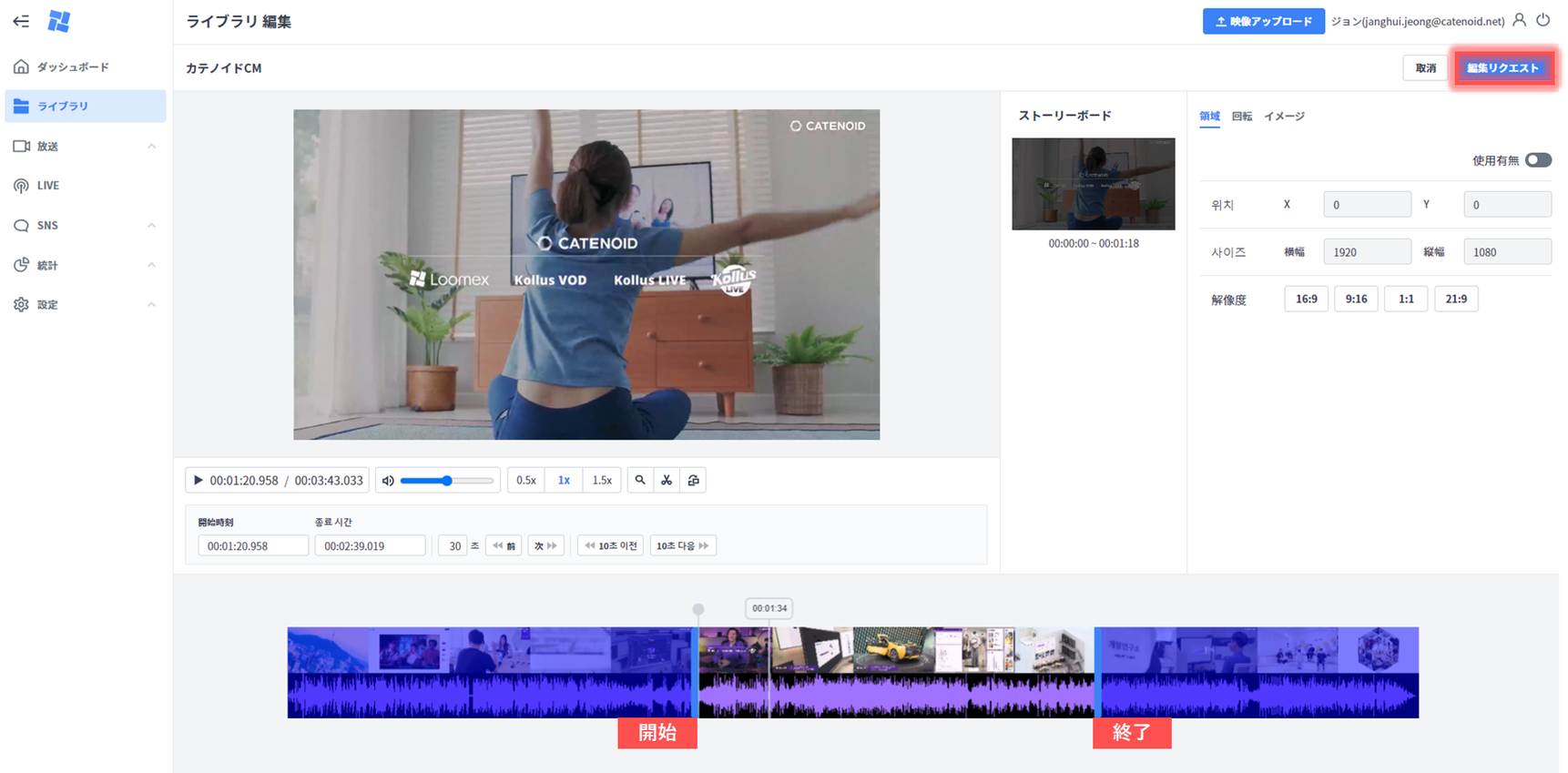The width and height of the screenshot is (1568, 773).
Task: Open the イメージ tab
Action: point(1284,117)
